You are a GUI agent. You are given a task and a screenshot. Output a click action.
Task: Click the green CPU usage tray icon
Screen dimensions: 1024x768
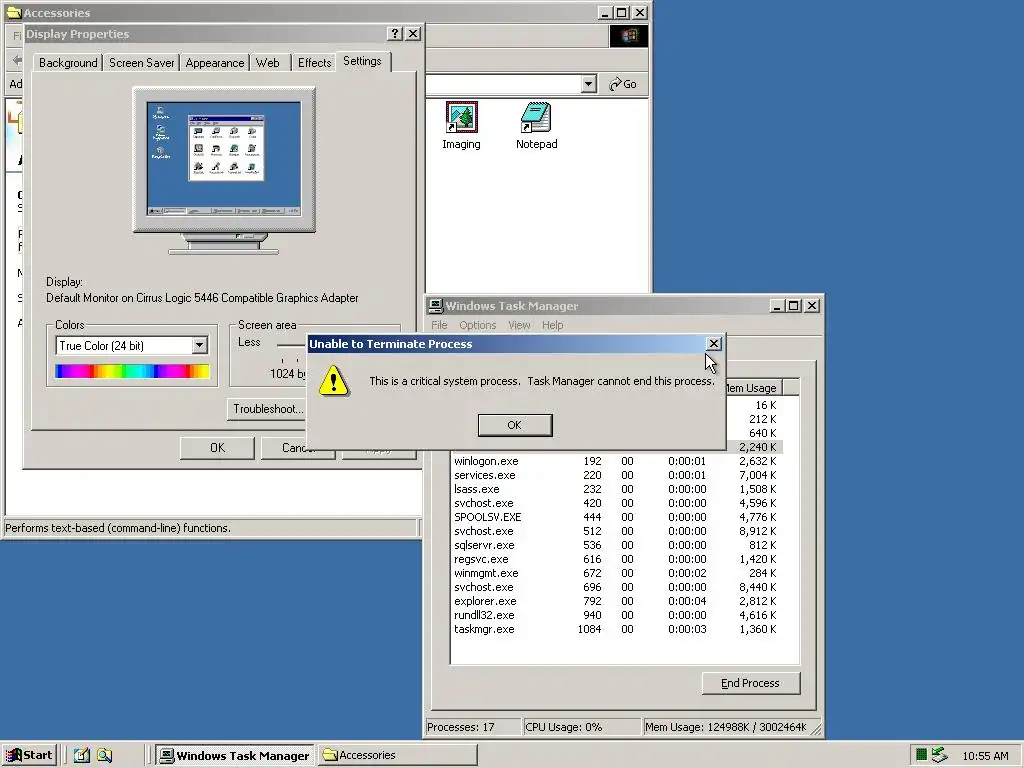point(921,755)
